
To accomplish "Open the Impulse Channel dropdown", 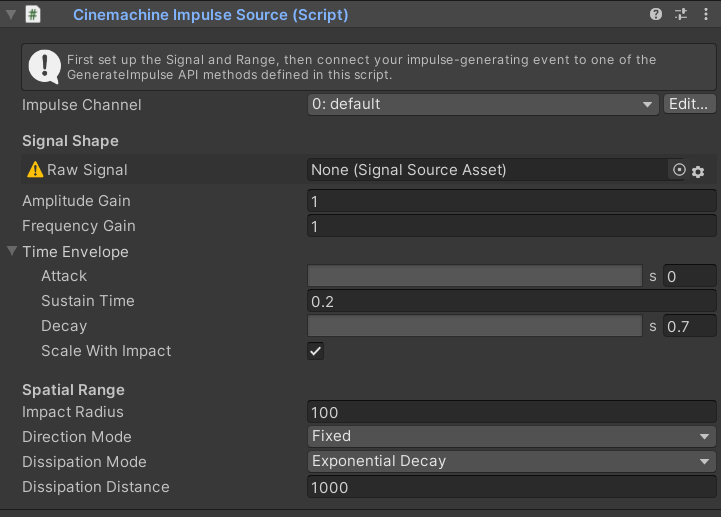I will pyautogui.click(x=482, y=104).
